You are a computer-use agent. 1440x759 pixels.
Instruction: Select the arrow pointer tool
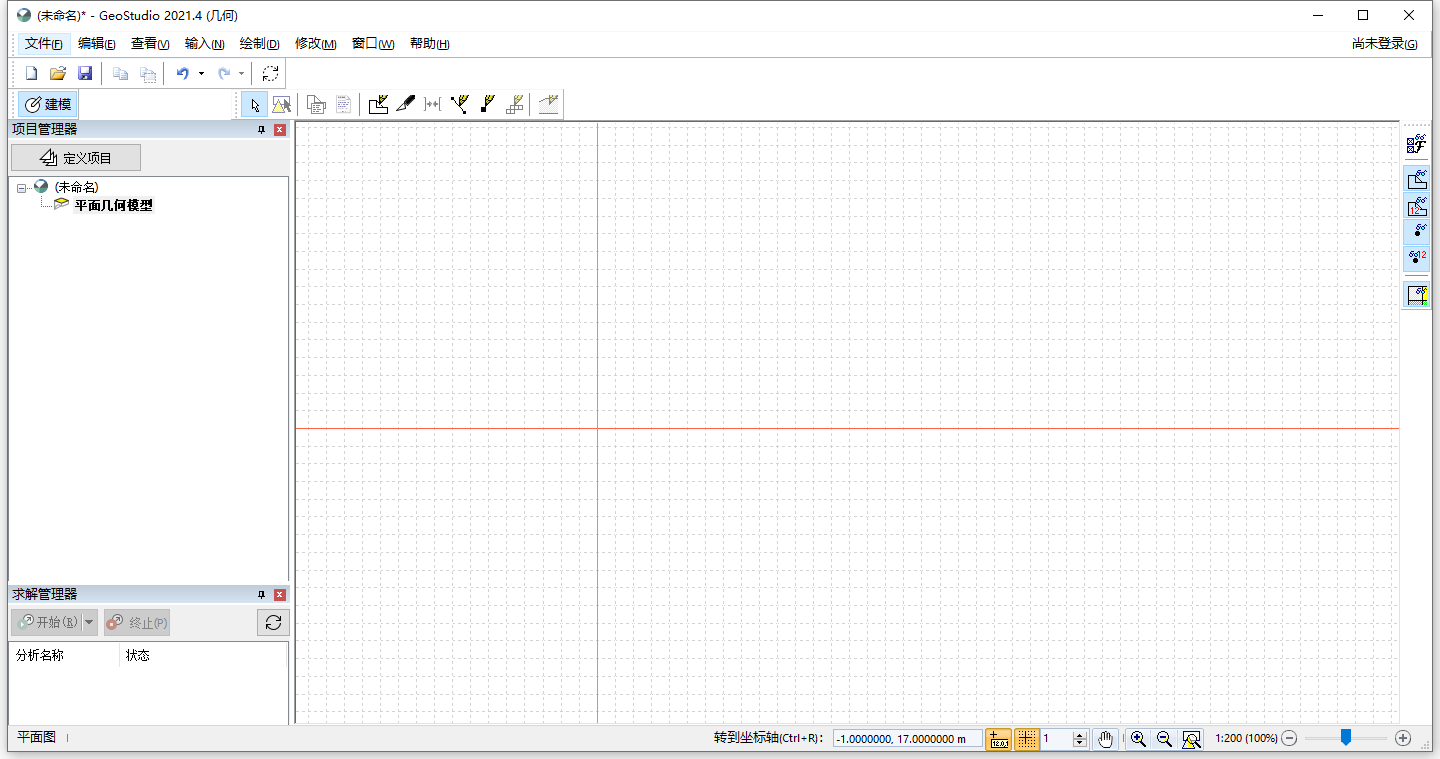[255, 105]
